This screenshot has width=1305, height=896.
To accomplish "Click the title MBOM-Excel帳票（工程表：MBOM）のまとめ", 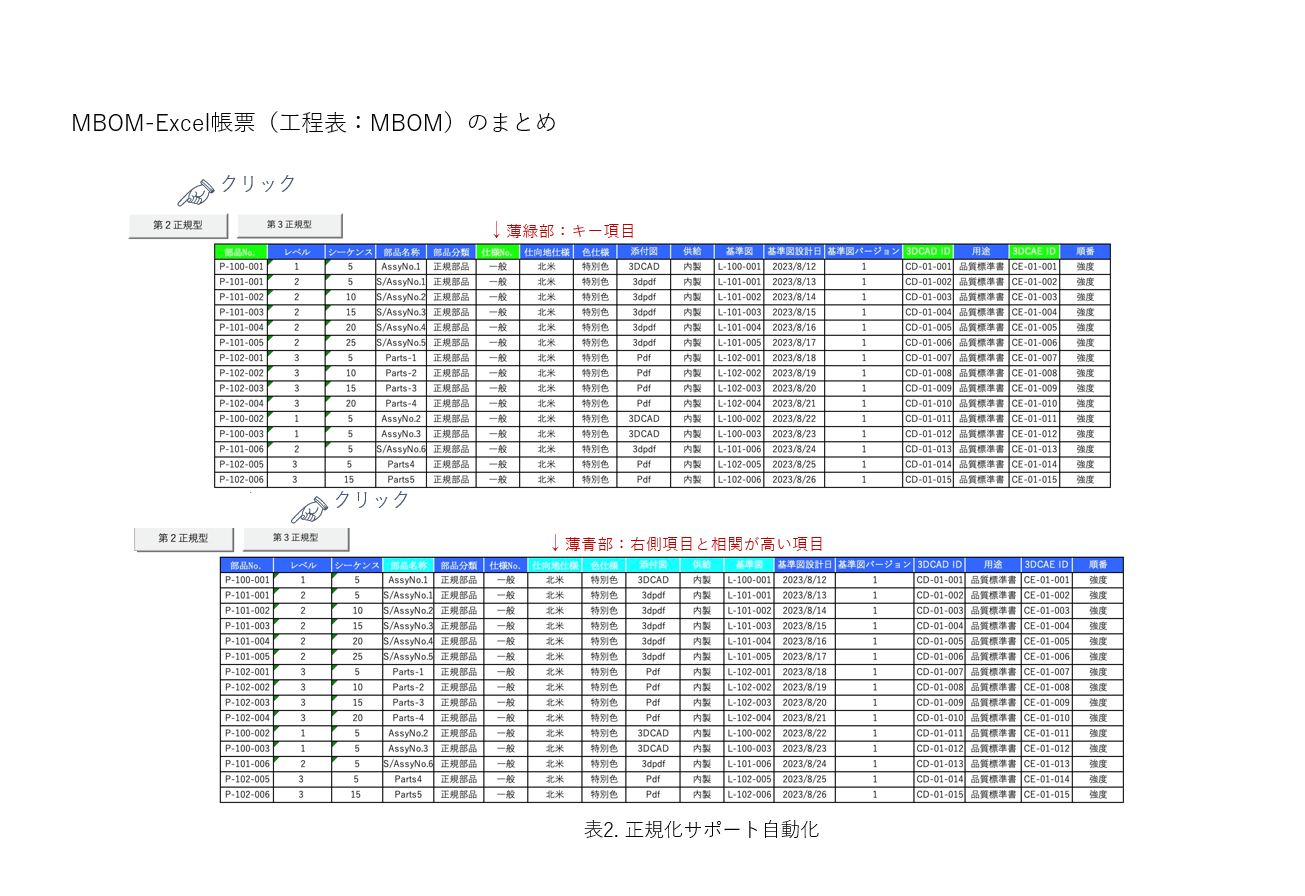I will click(313, 123).
